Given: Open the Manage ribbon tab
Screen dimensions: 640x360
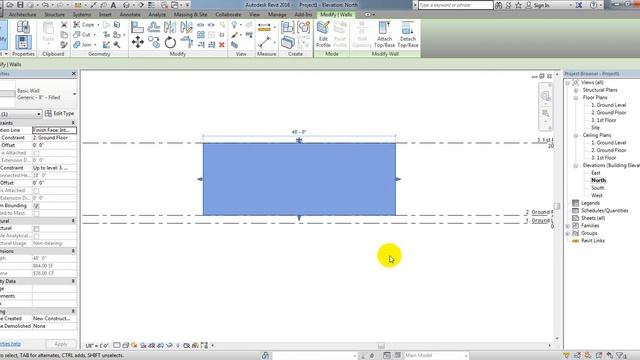Looking at the screenshot, I should pyautogui.click(x=277, y=14).
